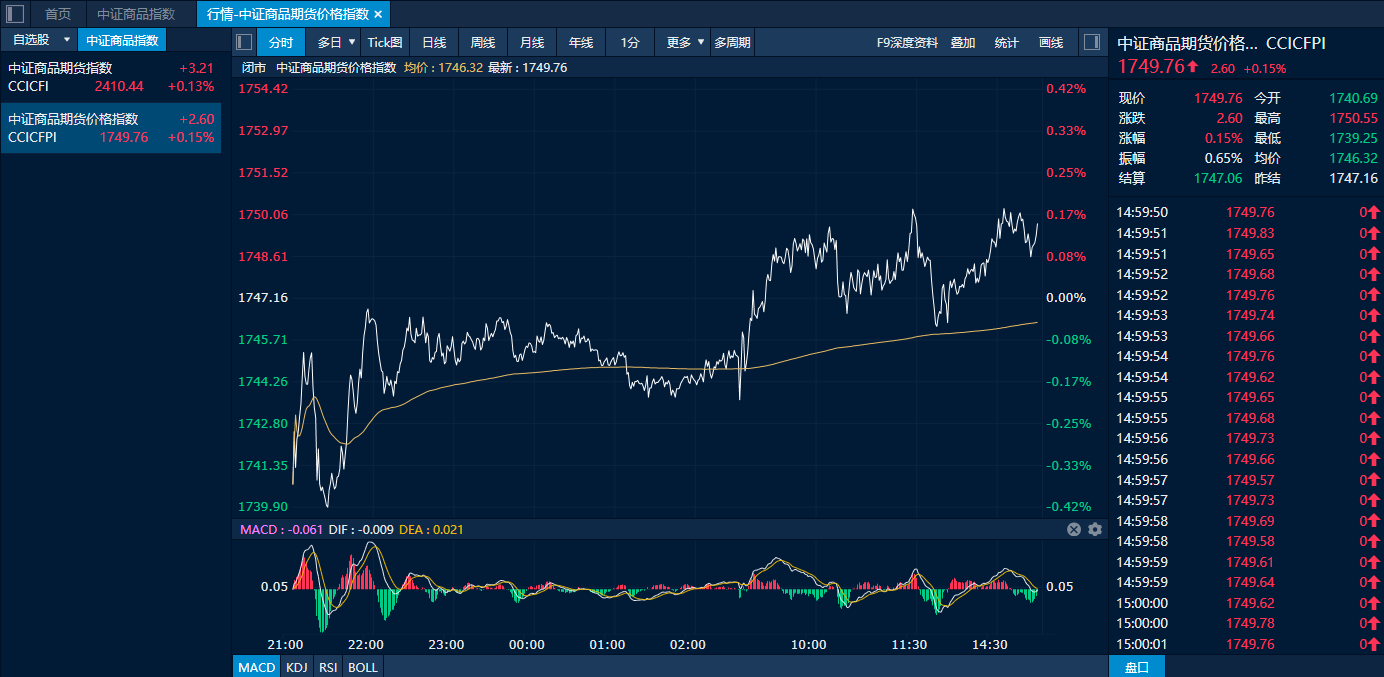
Task: Open the 画线 drawing tool
Action: point(1051,42)
